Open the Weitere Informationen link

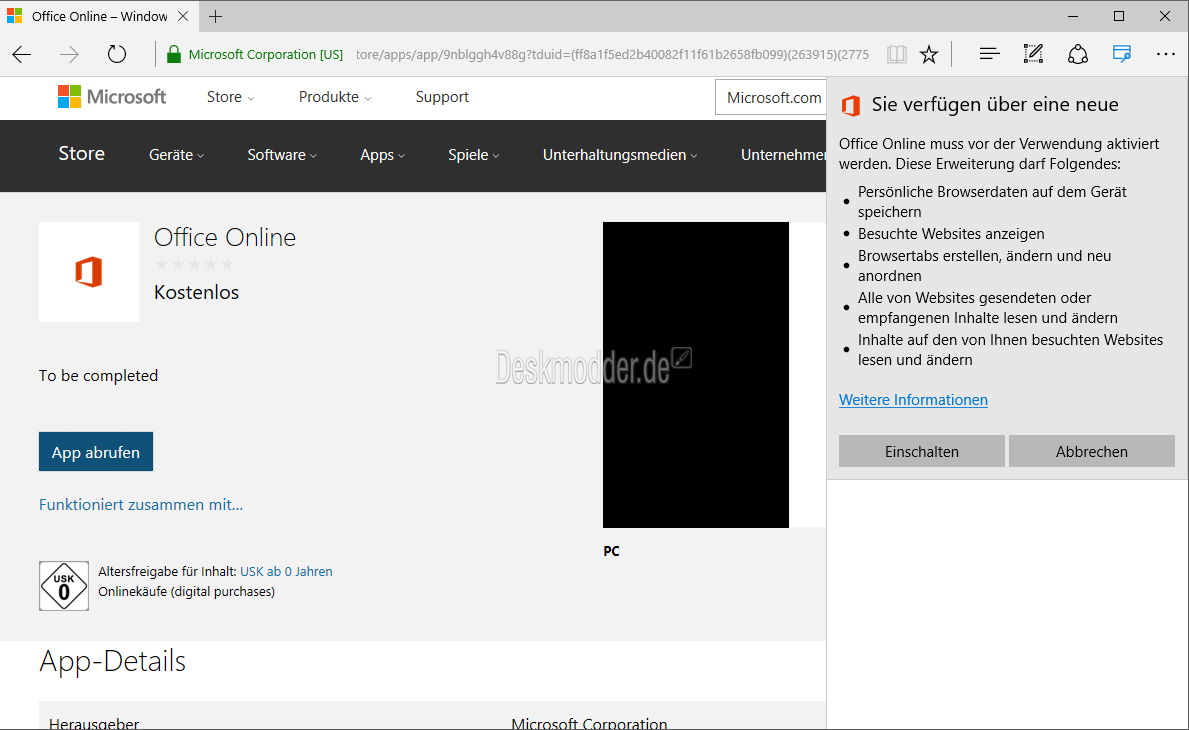(913, 399)
